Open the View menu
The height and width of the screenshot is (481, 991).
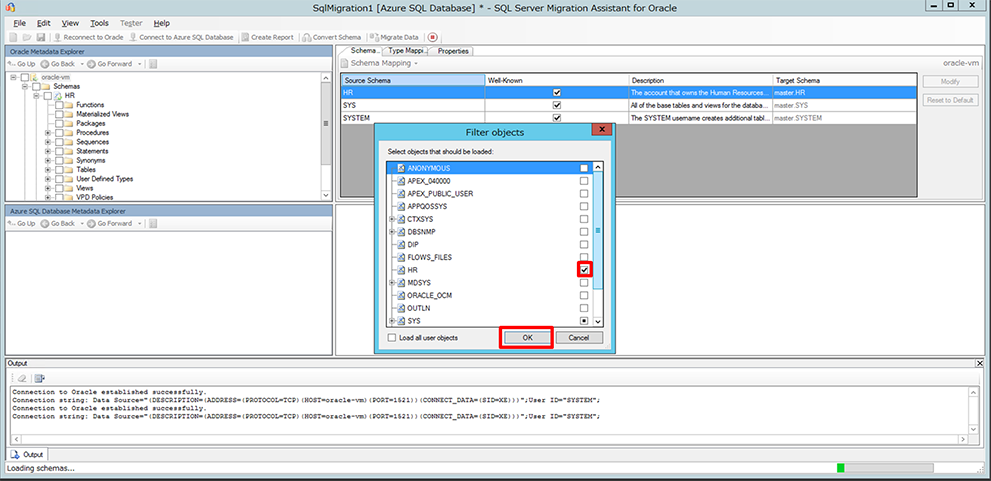(x=70, y=23)
